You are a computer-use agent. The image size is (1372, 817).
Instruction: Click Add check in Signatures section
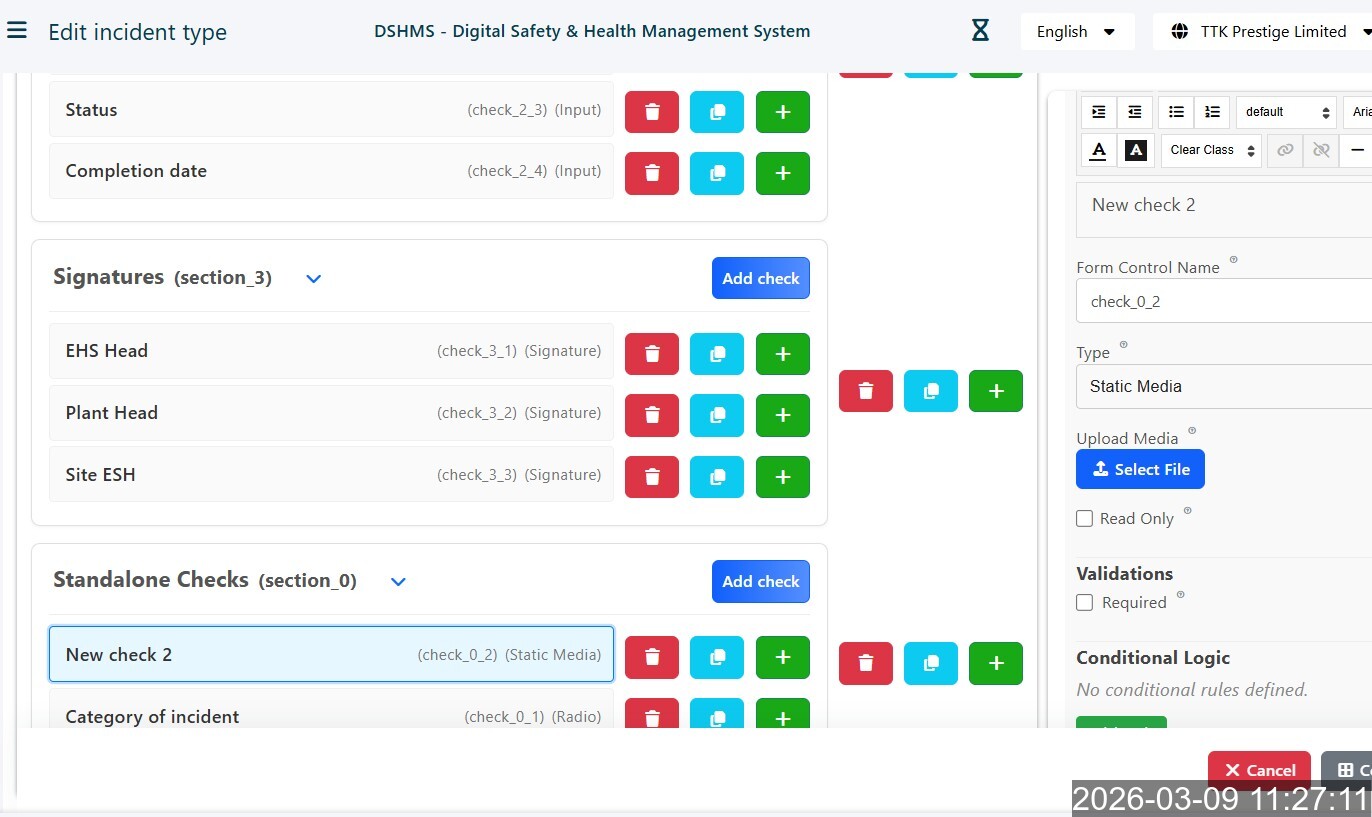pos(760,278)
